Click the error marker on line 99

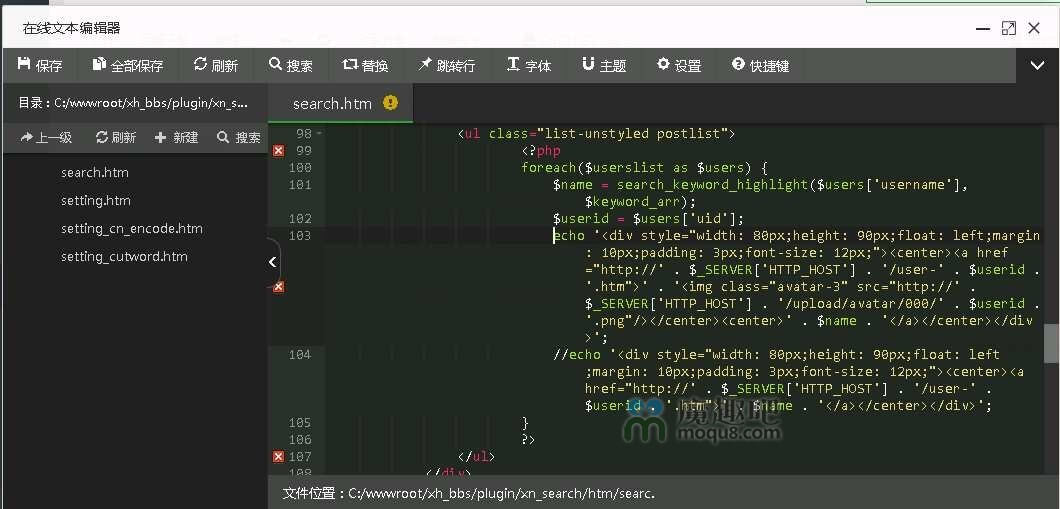click(278, 150)
